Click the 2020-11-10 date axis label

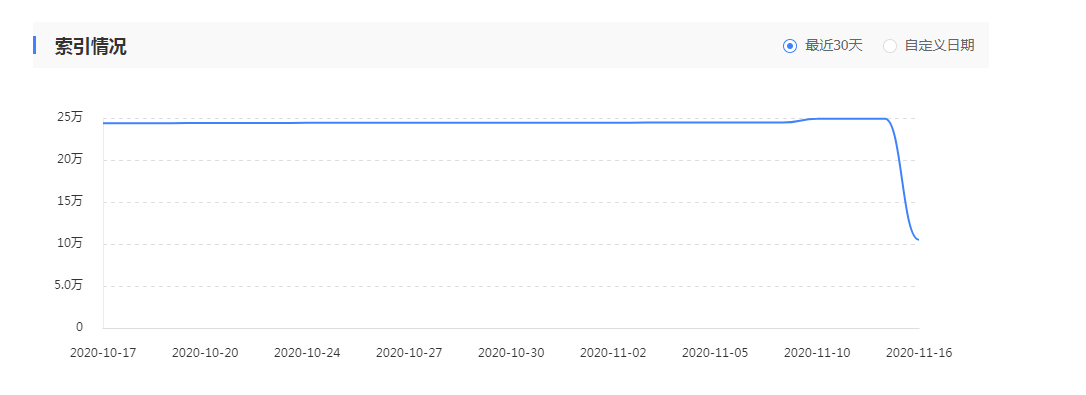pos(817,353)
